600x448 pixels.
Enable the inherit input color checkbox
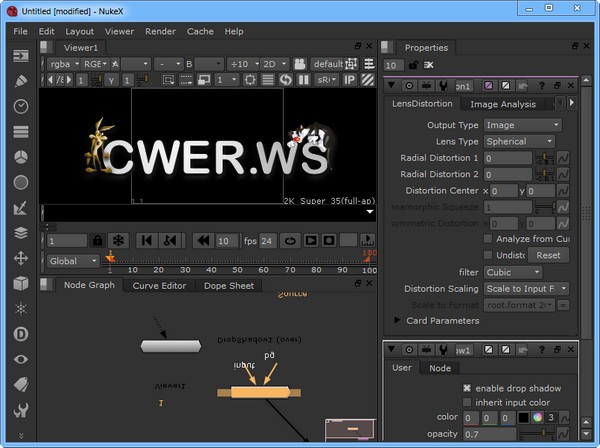pyautogui.click(x=467, y=402)
